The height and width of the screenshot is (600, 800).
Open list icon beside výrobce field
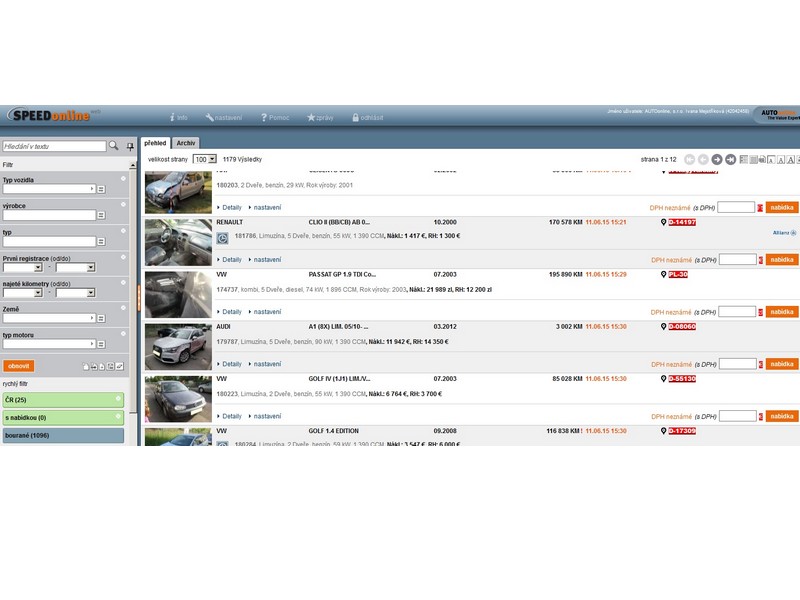101,215
